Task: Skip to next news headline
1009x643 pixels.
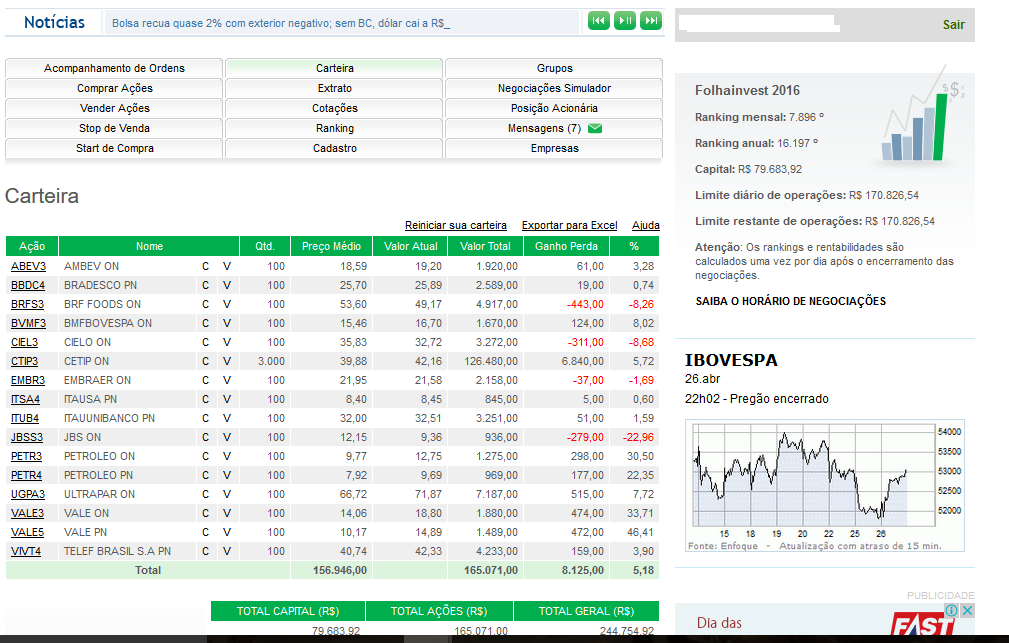Action: tap(651, 21)
